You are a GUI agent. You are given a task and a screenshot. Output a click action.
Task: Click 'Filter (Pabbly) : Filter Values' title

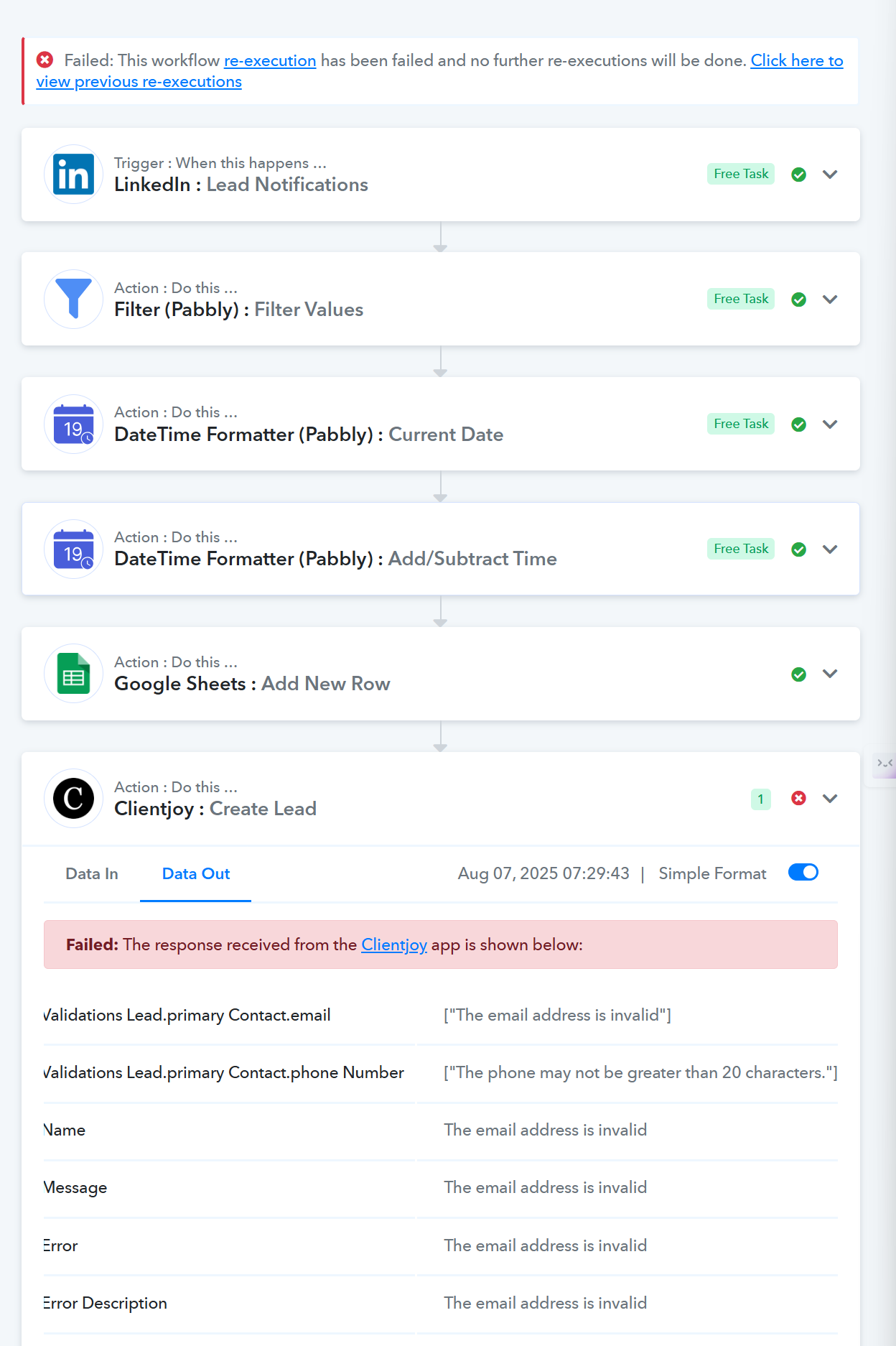[239, 310]
